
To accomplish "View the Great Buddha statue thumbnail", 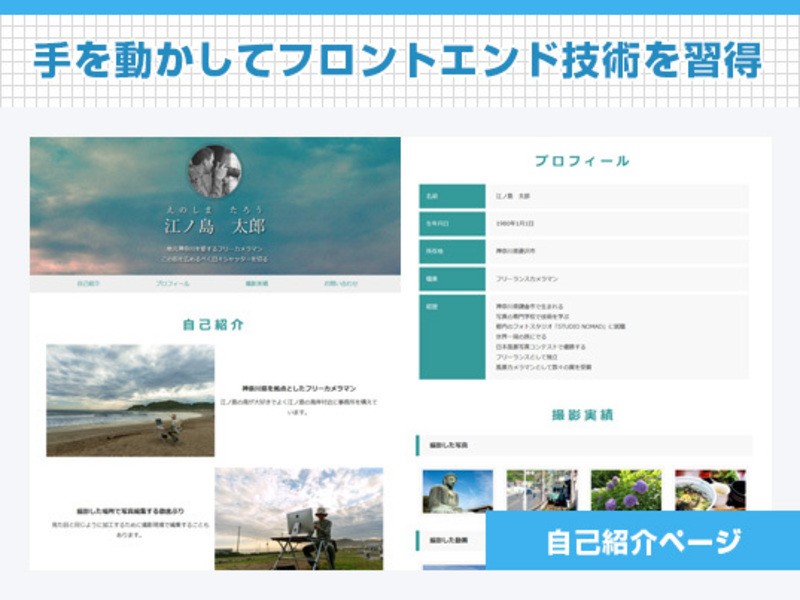I will click(x=458, y=491).
